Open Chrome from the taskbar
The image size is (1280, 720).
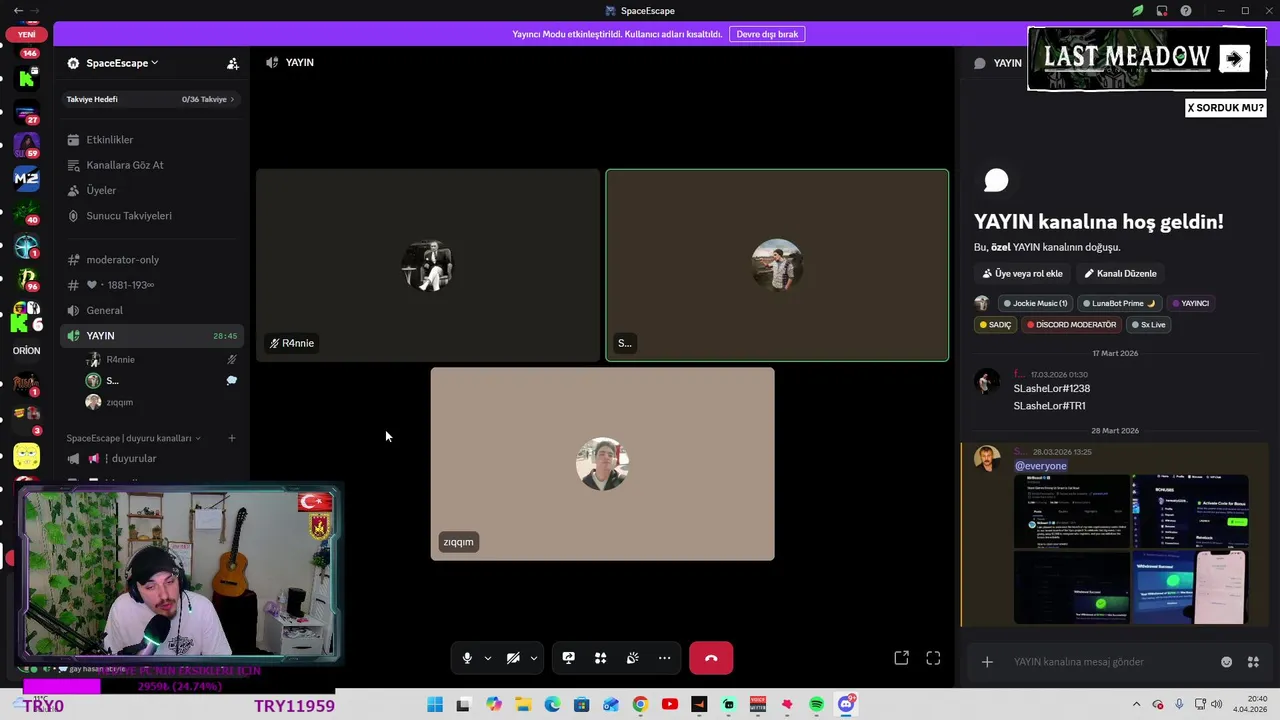(640, 705)
